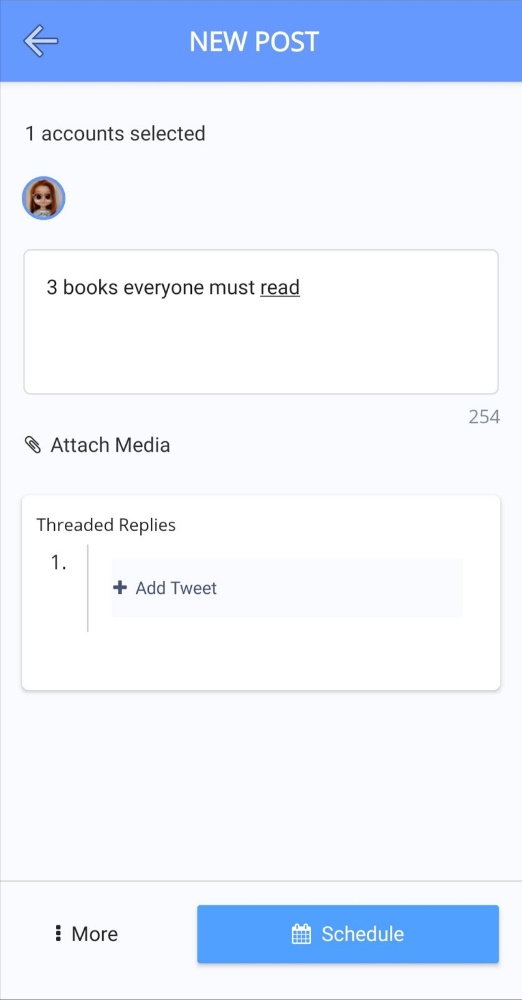Open the Attach Media option

click(x=98, y=445)
